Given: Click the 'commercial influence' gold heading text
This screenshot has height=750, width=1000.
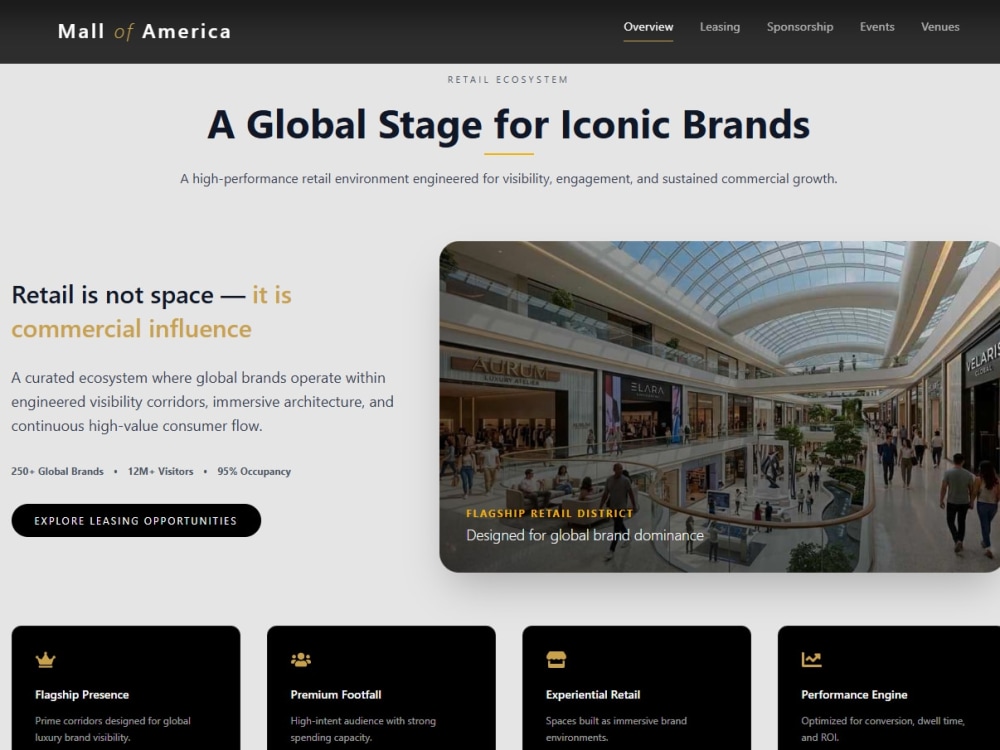Looking at the screenshot, I should tap(131, 328).
